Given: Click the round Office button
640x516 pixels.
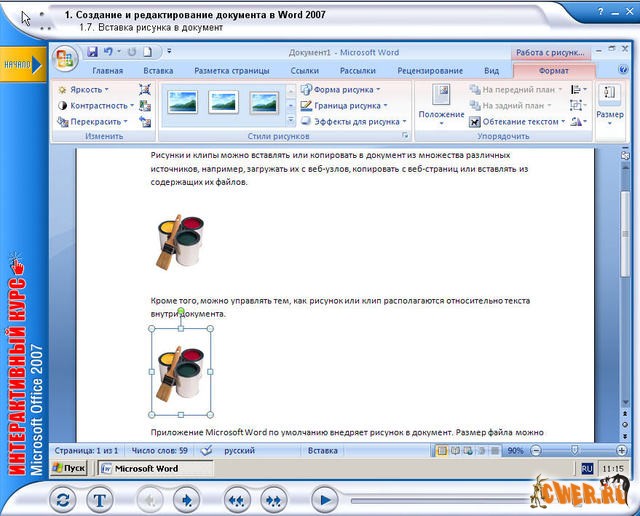Looking at the screenshot, I should coord(66,59).
